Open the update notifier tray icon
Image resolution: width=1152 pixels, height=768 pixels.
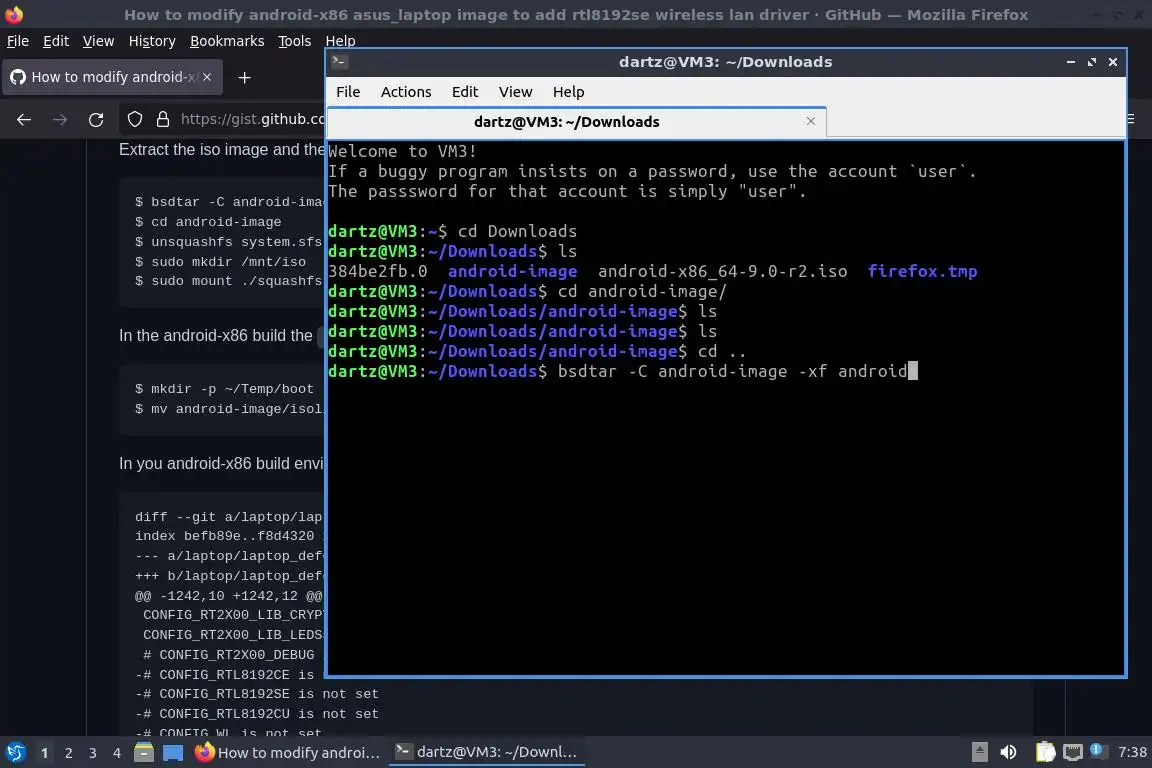pos(1097,750)
